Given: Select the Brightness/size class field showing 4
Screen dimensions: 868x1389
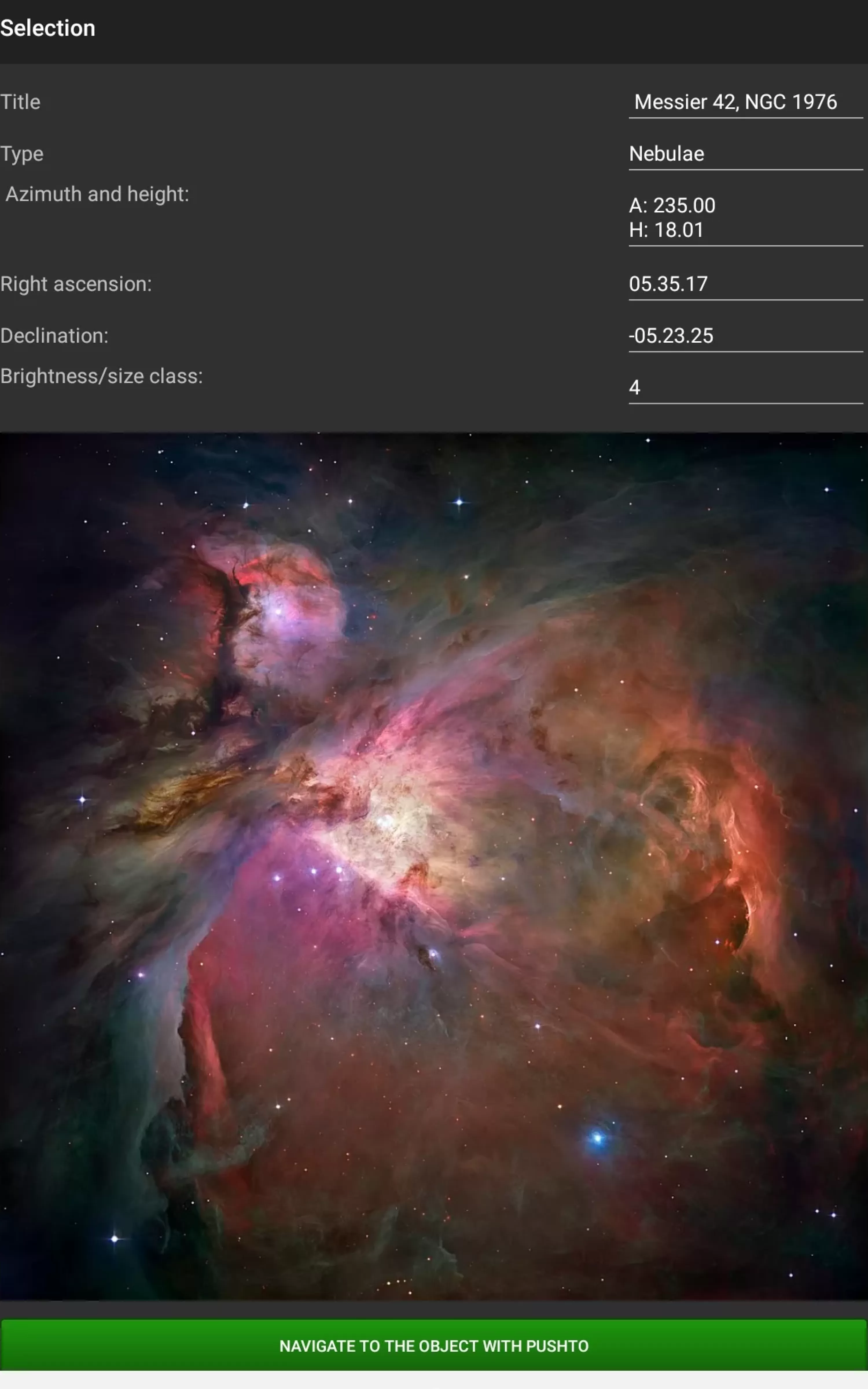Looking at the screenshot, I should [x=746, y=387].
